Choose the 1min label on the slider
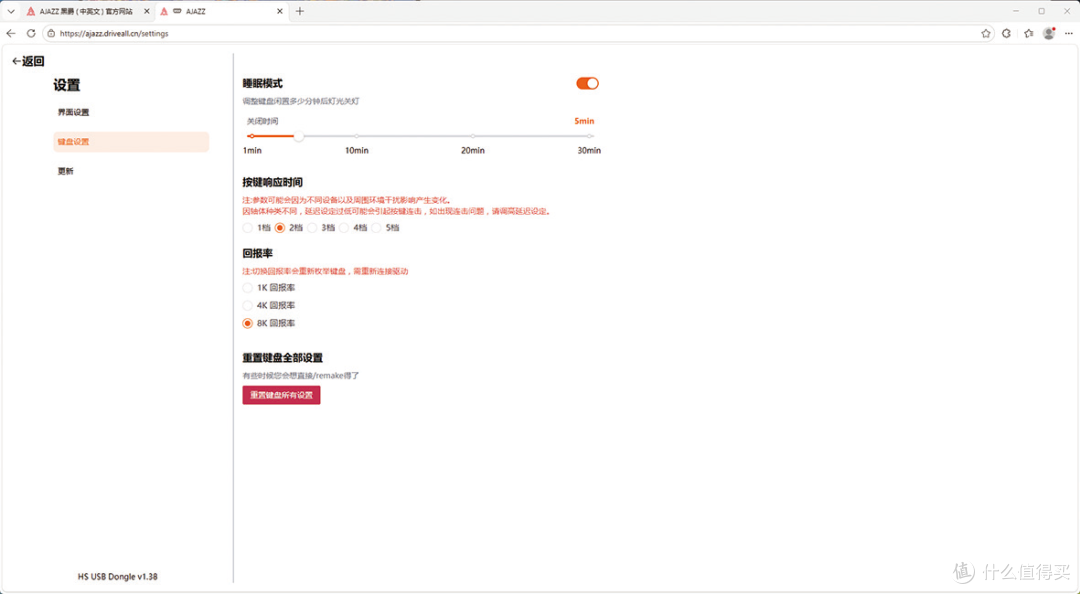1080x594 pixels. click(252, 150)
